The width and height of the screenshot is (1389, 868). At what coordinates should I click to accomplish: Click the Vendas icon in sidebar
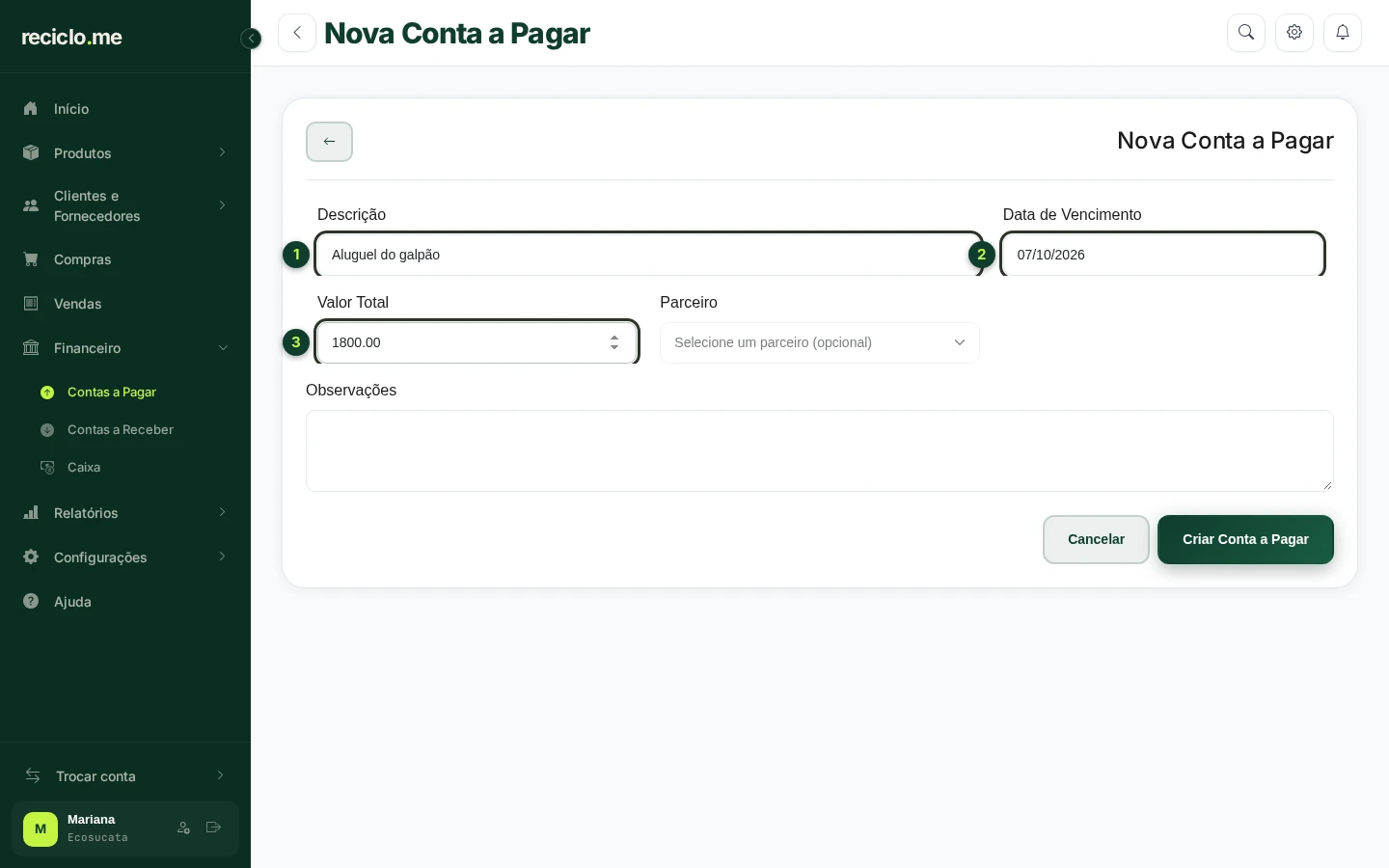[x=31, y=304]
